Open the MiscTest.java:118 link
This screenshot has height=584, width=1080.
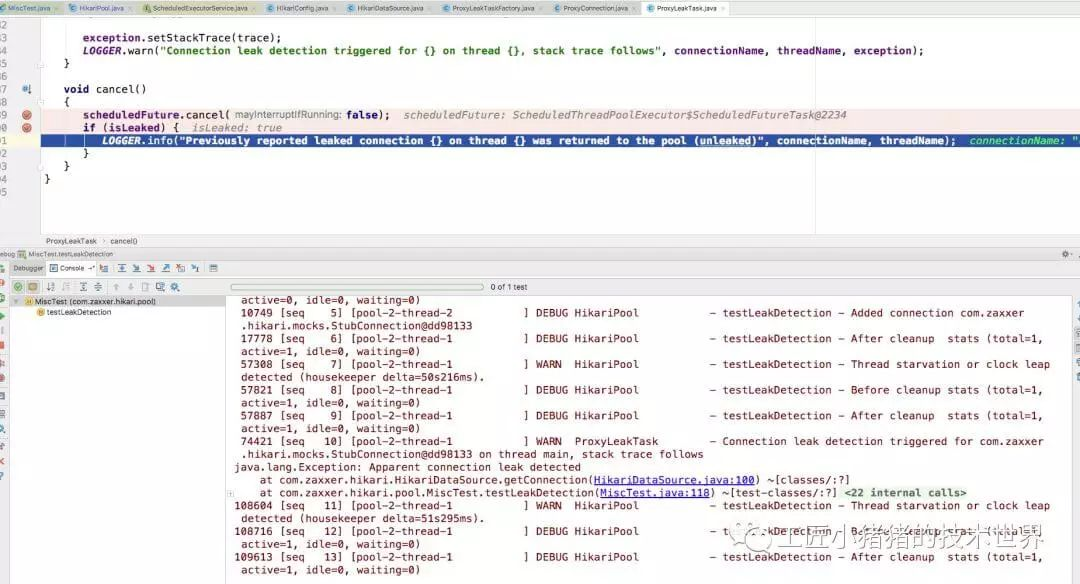[x=655, y=493]
